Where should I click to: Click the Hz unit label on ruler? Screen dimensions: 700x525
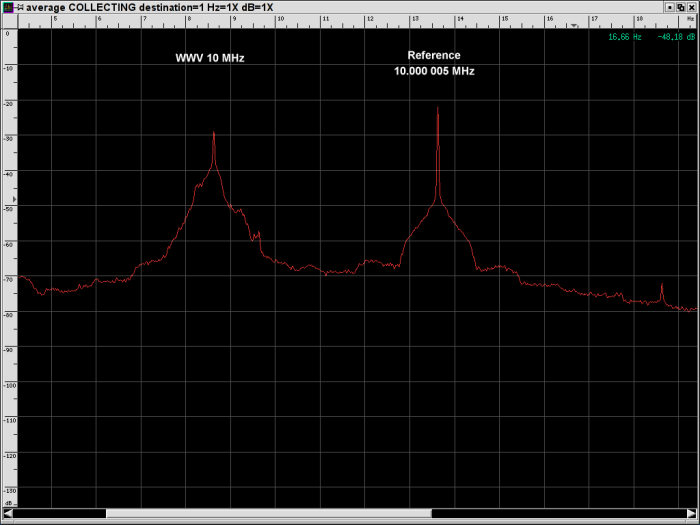point(691,19)
